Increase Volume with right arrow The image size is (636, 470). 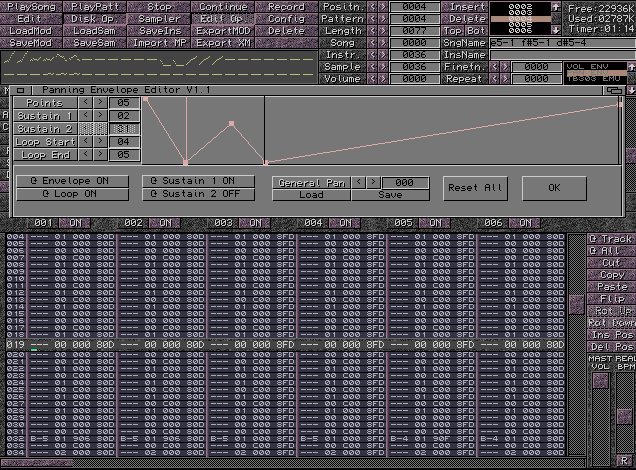(x=382, y=79)
